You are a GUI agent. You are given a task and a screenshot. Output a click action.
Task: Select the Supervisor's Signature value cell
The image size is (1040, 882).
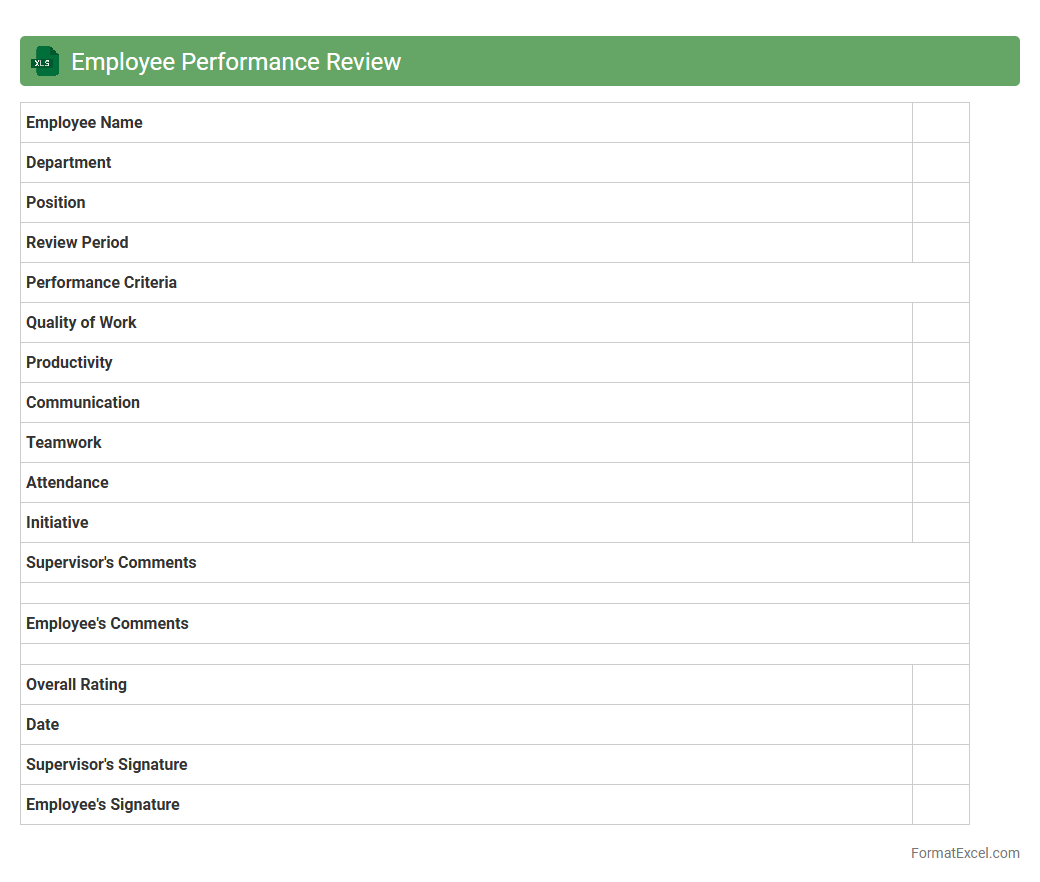[940, 765]
